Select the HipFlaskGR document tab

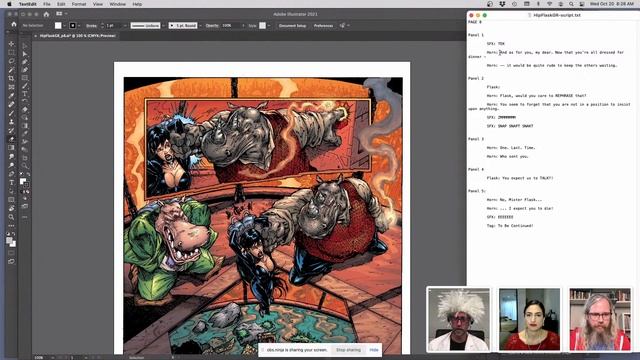(x=78, y=36)
